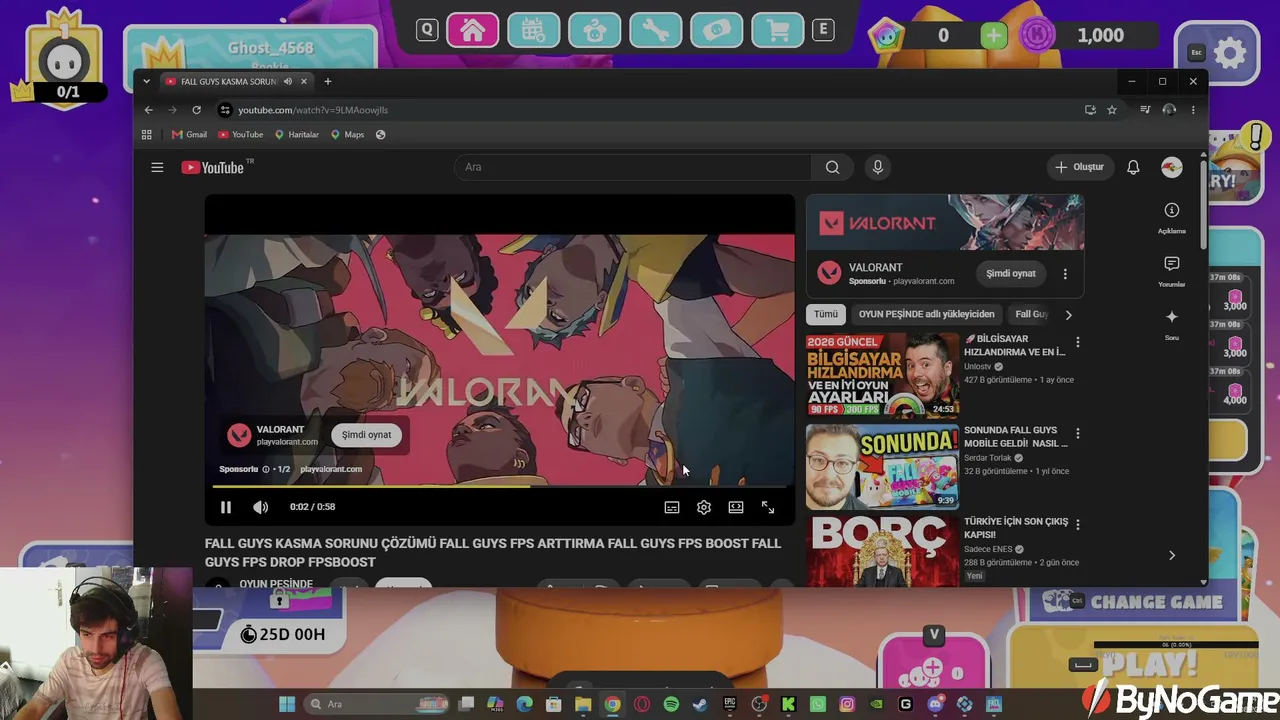Viewport: 1280px width, 720px height.
Task: Open the Chrome apps grid shortcut
Action: point(147,134)
